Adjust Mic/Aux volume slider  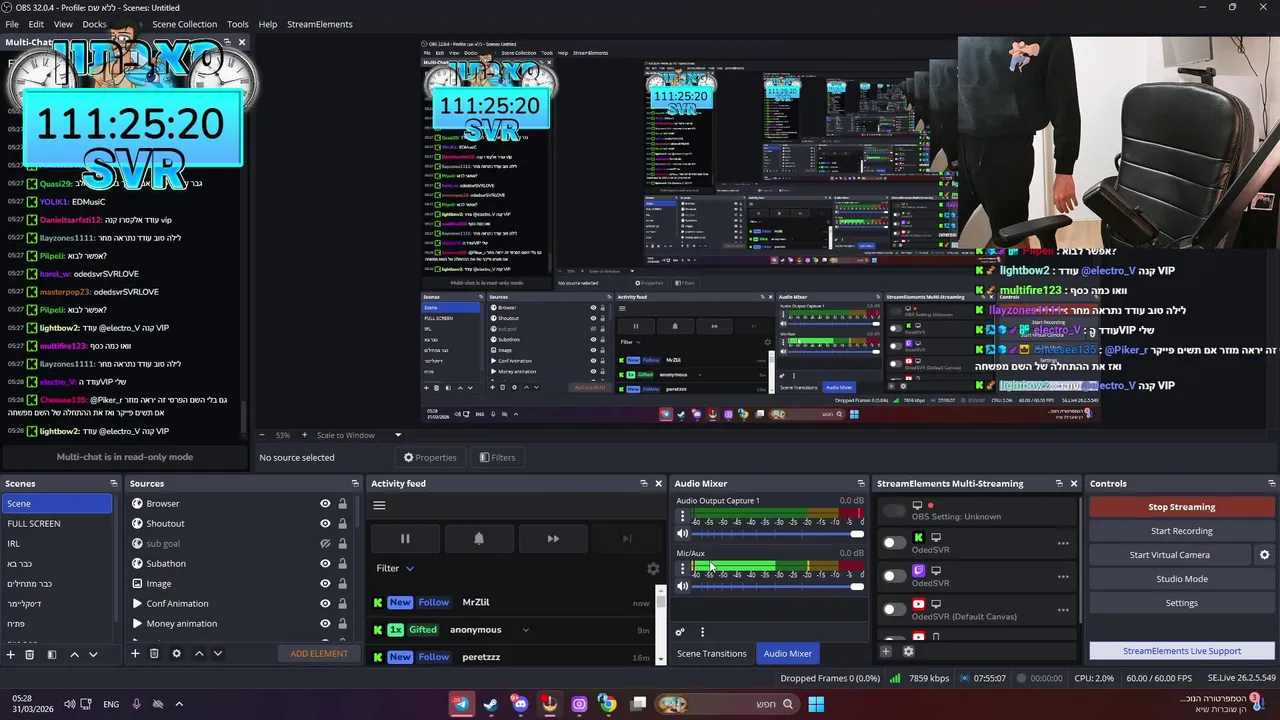(x=777, y=586)
